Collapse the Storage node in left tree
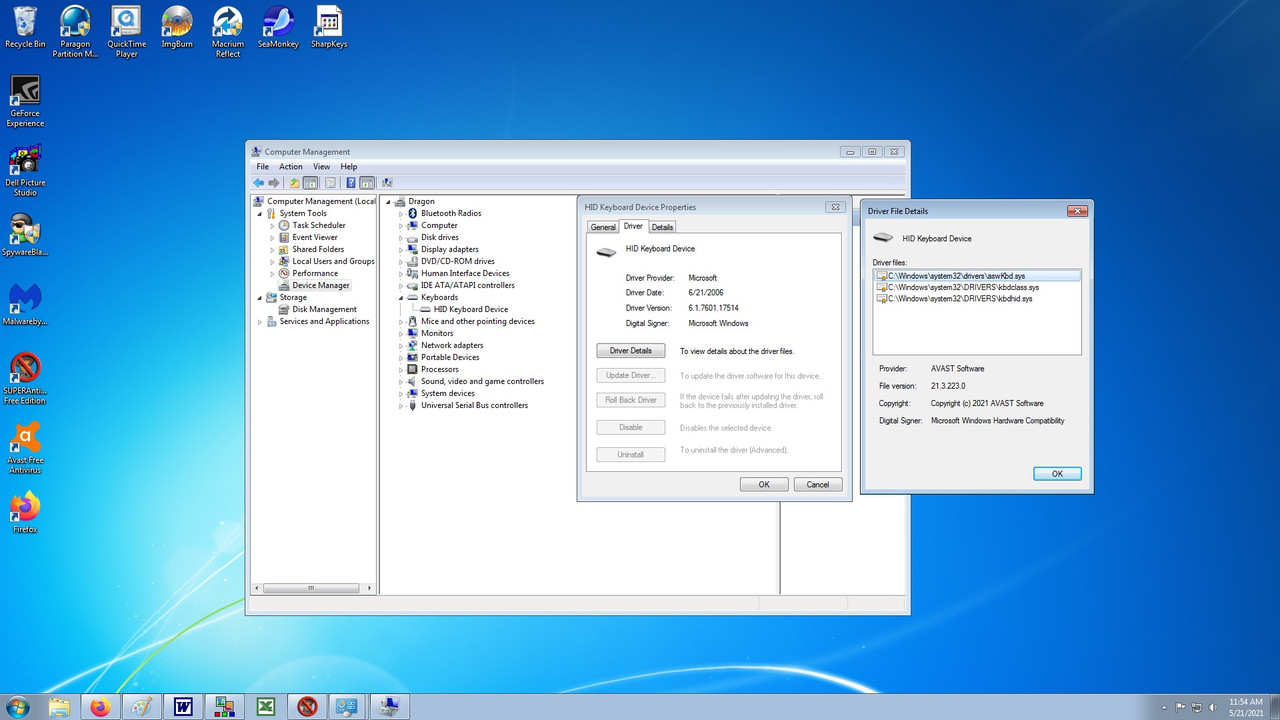This screenshot has width=1280, height=720. (x=260, y=297)
